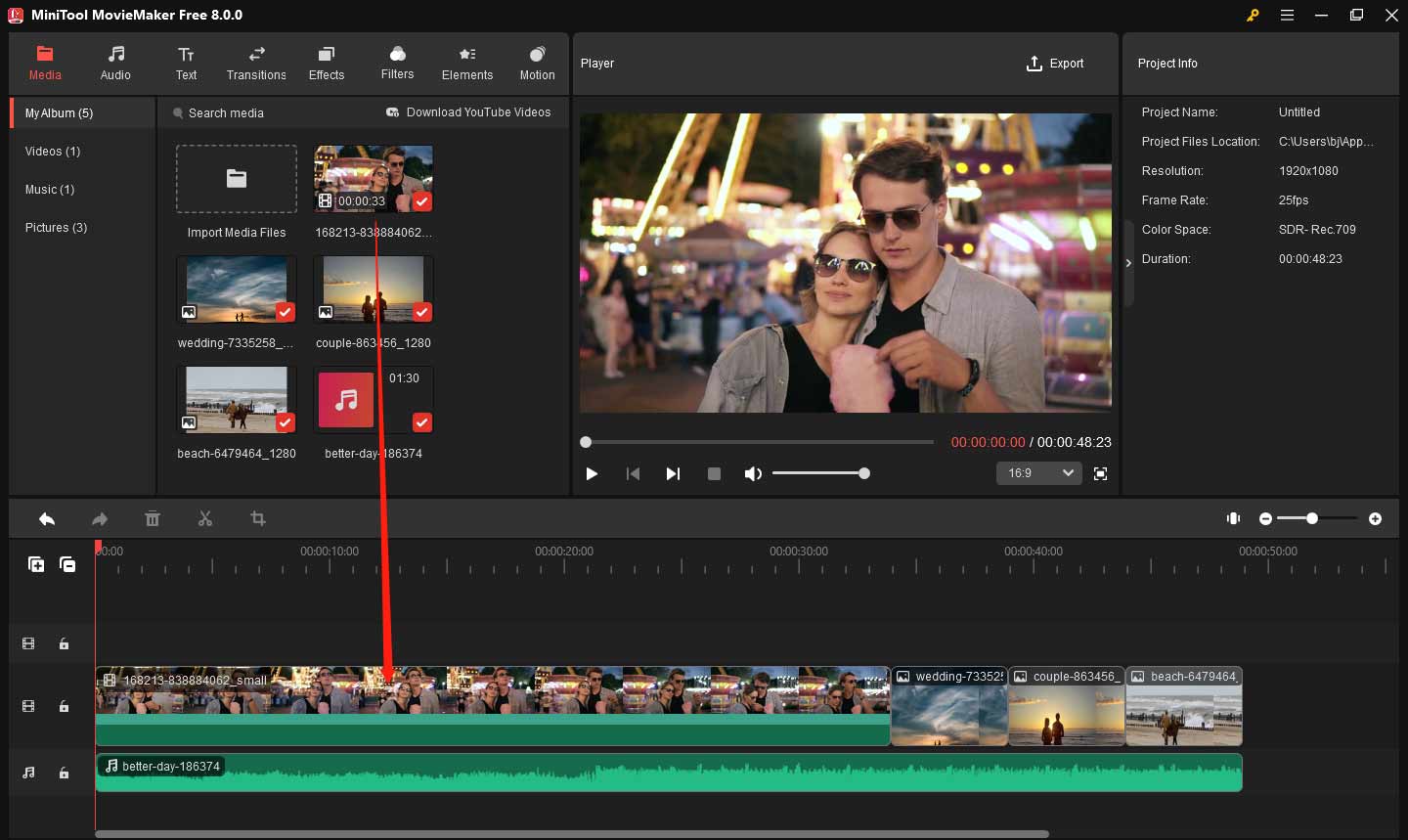Open the Filters tab
Image resolution: width=1408 pixels, height=840 pixels.
coord(397,64)
